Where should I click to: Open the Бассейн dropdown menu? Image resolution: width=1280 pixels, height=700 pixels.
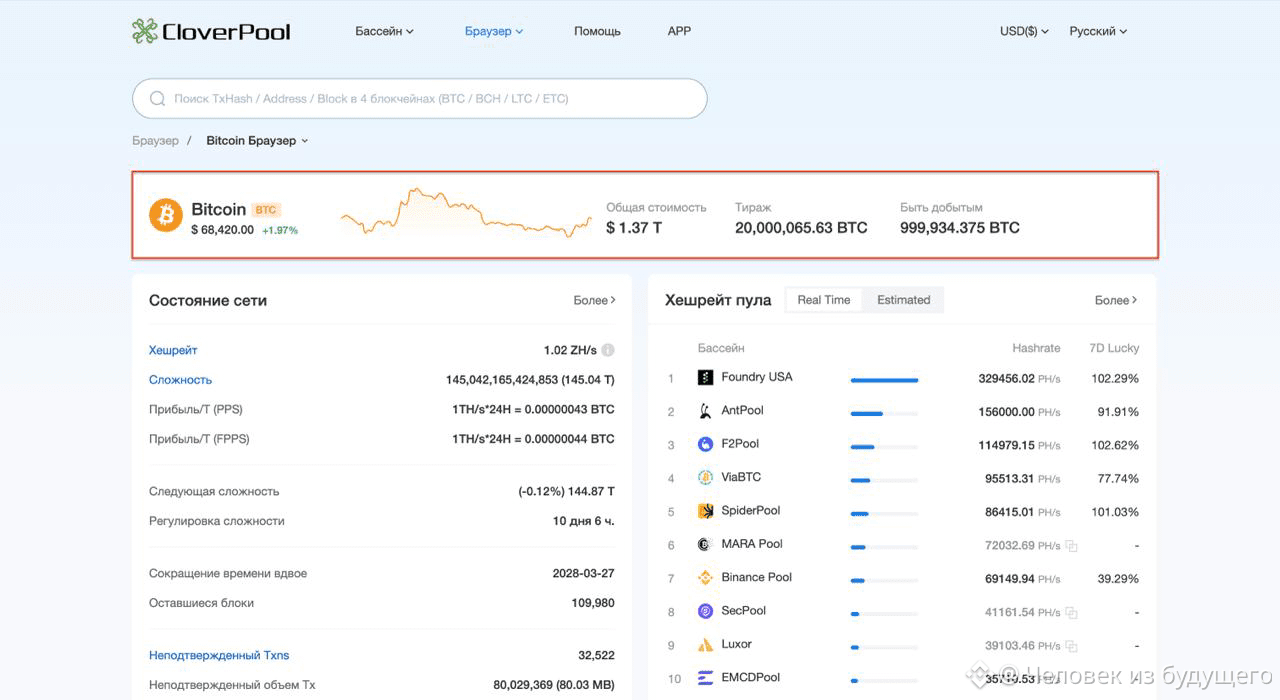click(x=384, y=31)
